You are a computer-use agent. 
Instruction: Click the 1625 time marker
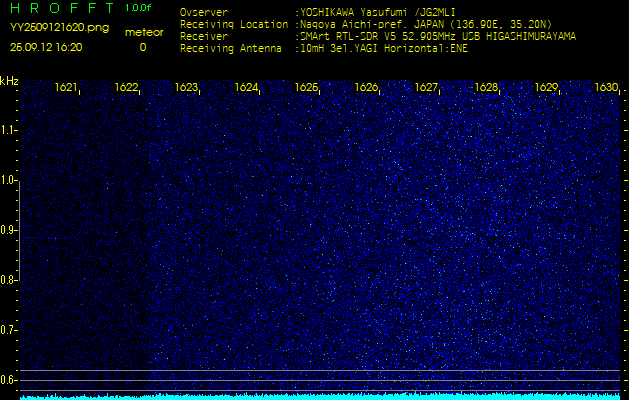[x=306, y=87]
